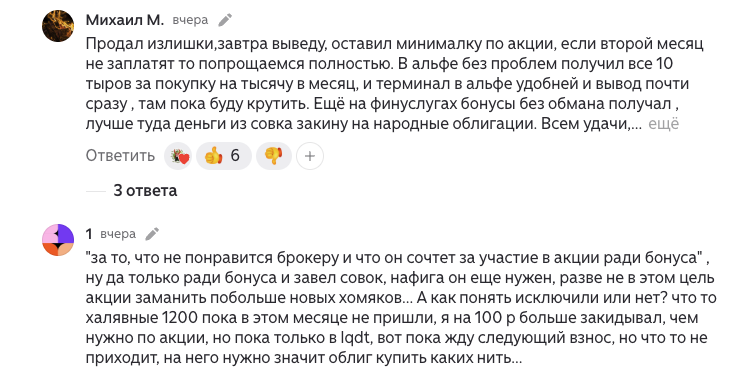735x375 pixels.
Task: Open the 'Михаил М.' author name link
Action: pos(125,20)
